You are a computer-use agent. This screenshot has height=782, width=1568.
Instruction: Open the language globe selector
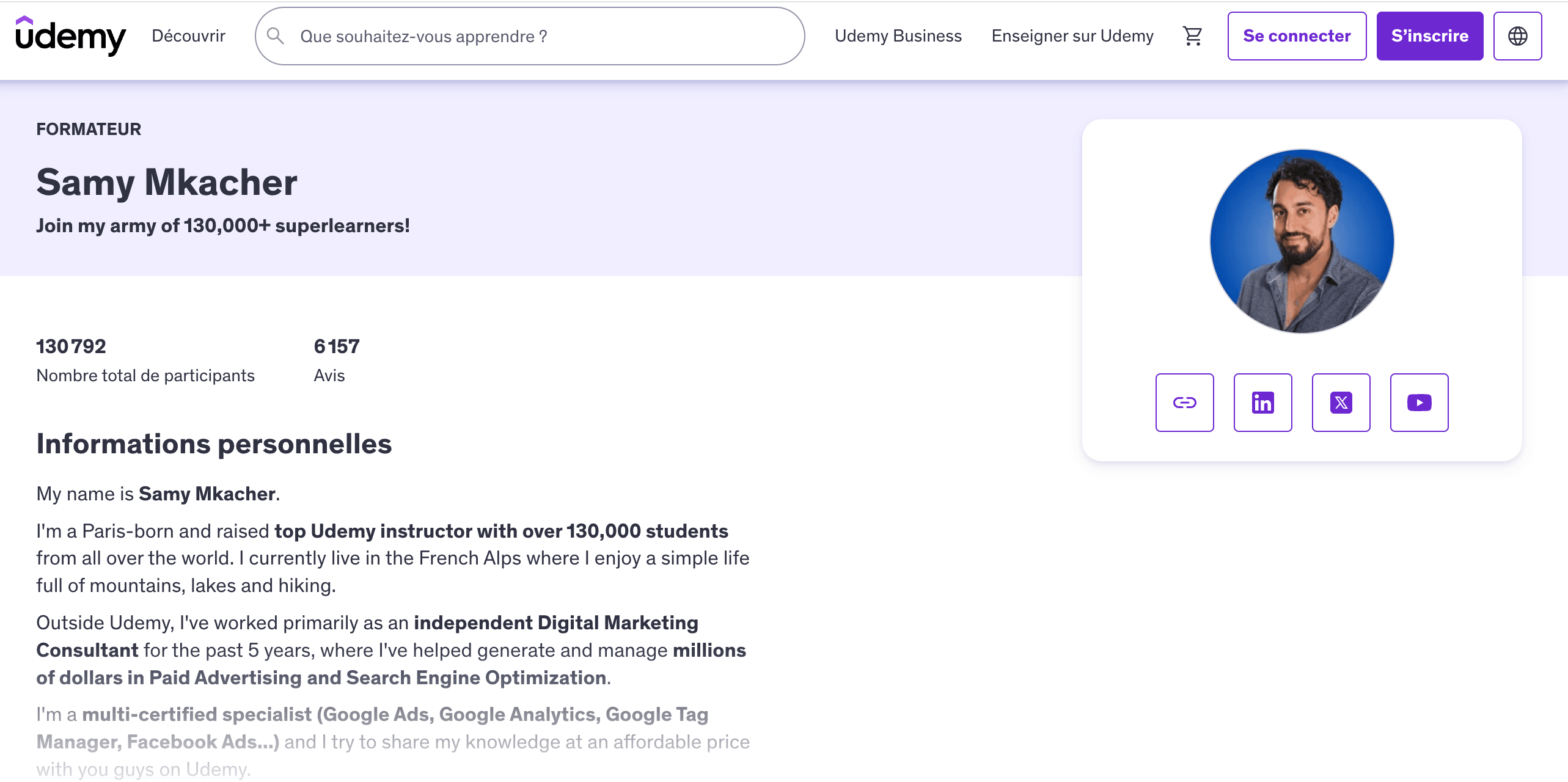click(x=1517, y=36)
